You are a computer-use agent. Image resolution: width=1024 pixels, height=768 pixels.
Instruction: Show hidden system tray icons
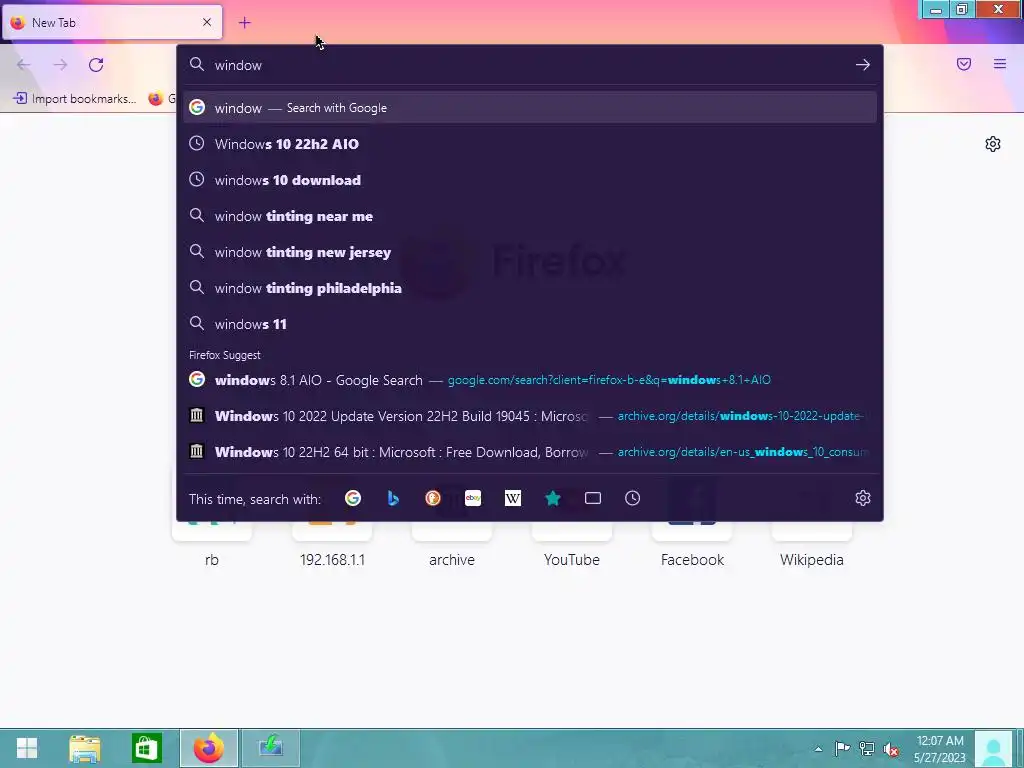click(818, 749)
